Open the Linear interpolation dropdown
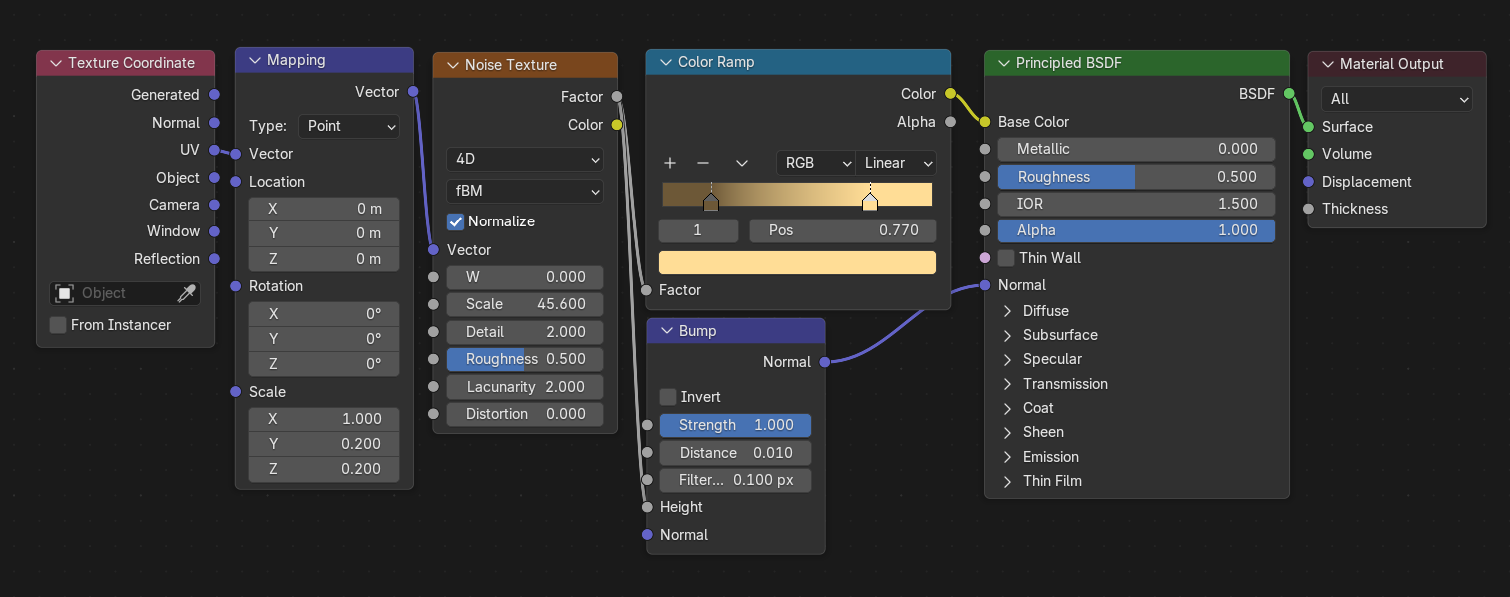 tap(896, 163)
